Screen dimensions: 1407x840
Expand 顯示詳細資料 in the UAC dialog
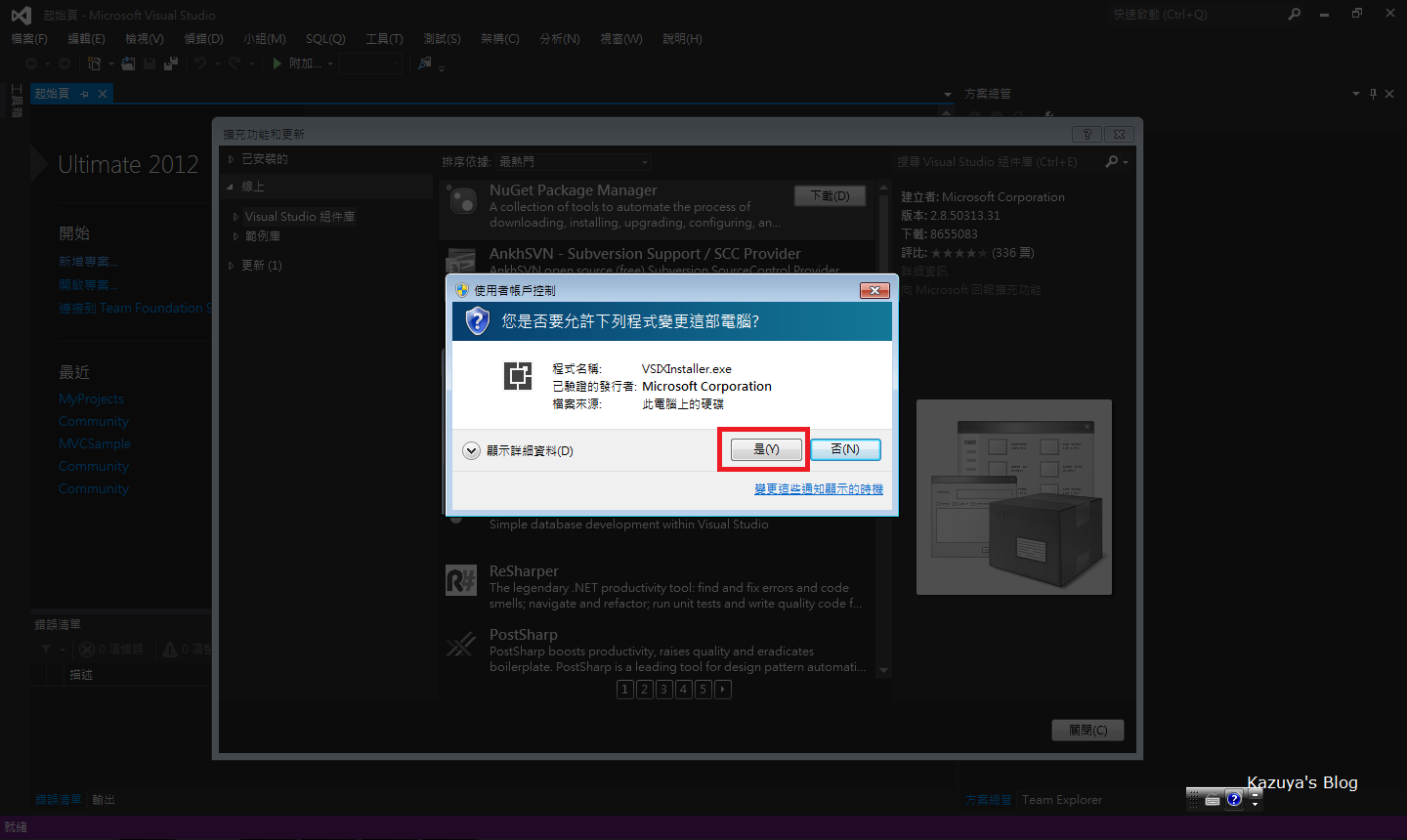(x=471, y=450)
